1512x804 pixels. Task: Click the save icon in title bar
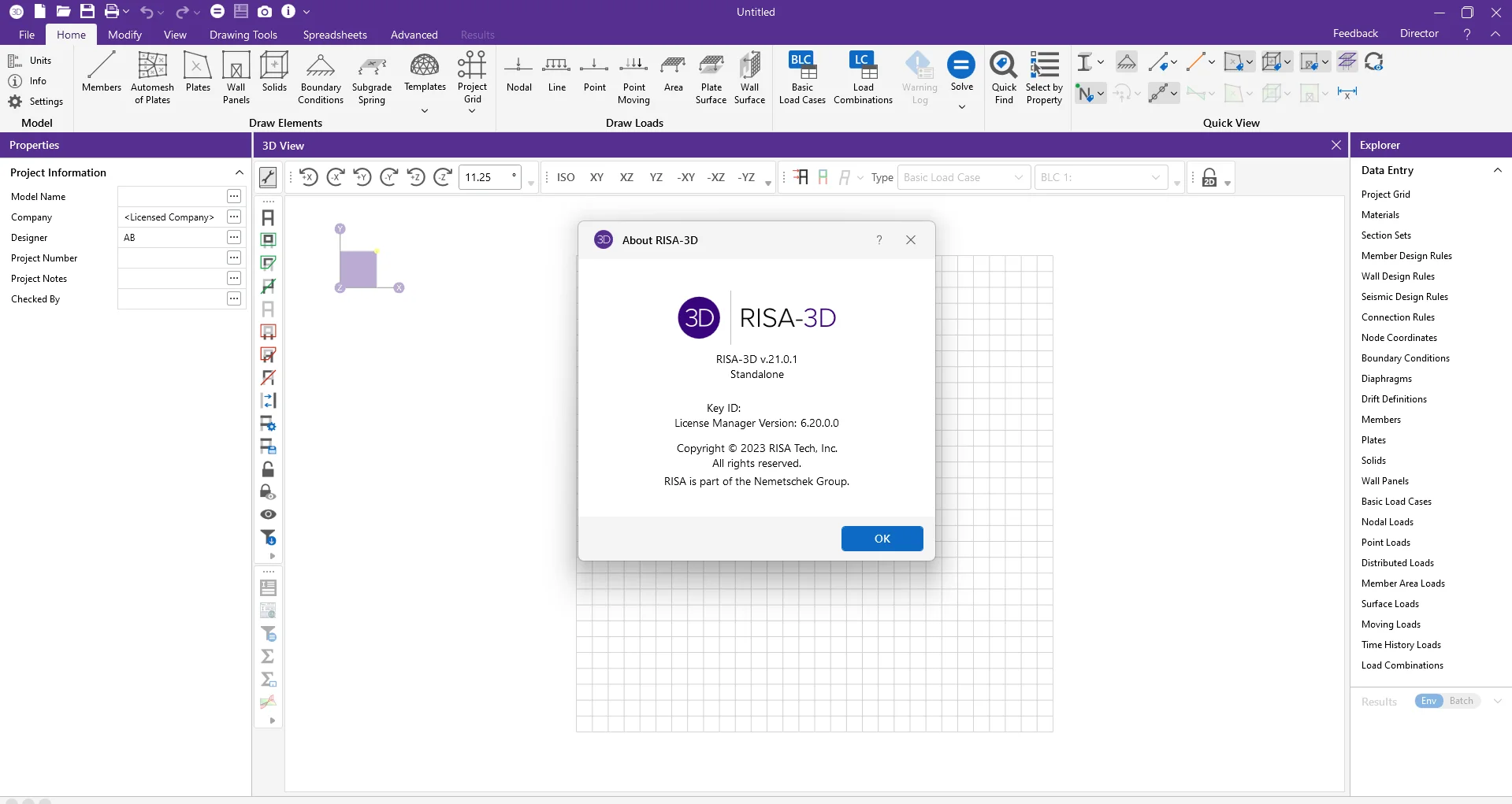click(87, 11)
